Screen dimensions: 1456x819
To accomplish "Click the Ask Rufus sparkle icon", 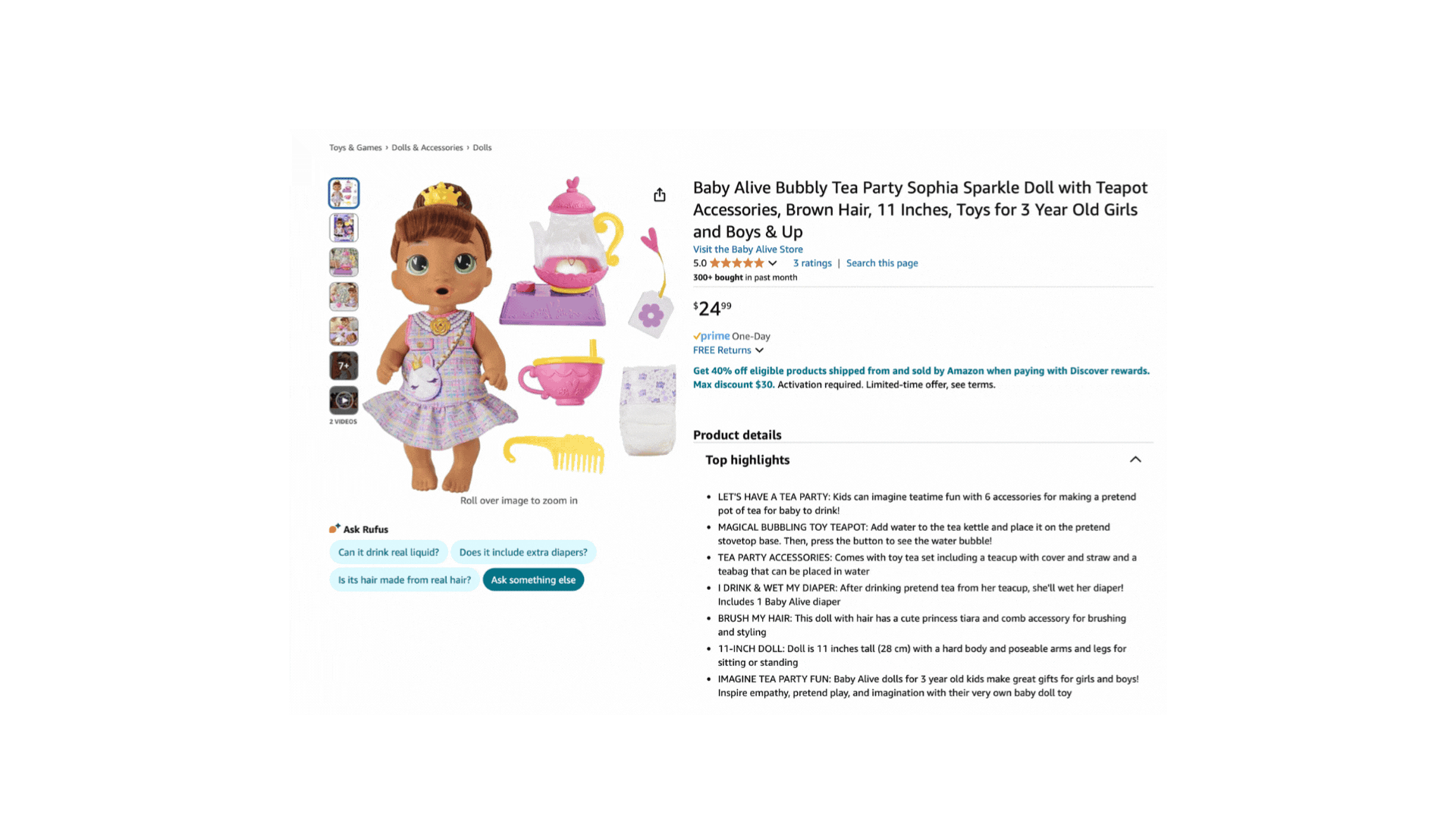I will [x=334, y=529].
